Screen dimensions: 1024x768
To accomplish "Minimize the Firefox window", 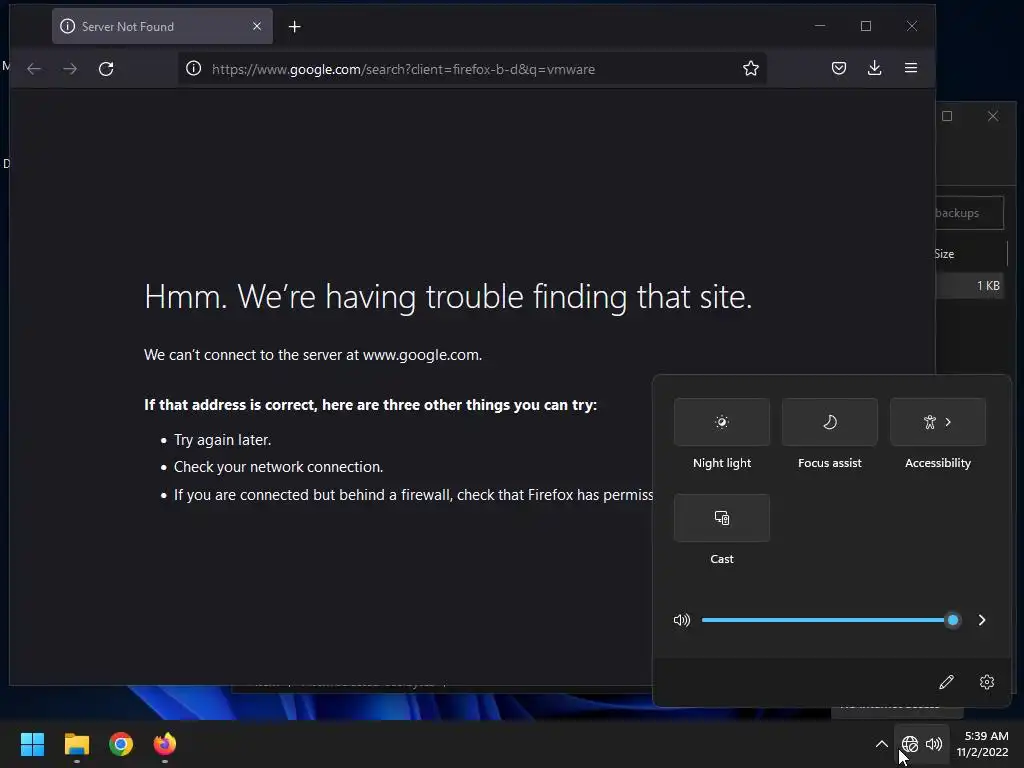I will (x=820, y=26).
